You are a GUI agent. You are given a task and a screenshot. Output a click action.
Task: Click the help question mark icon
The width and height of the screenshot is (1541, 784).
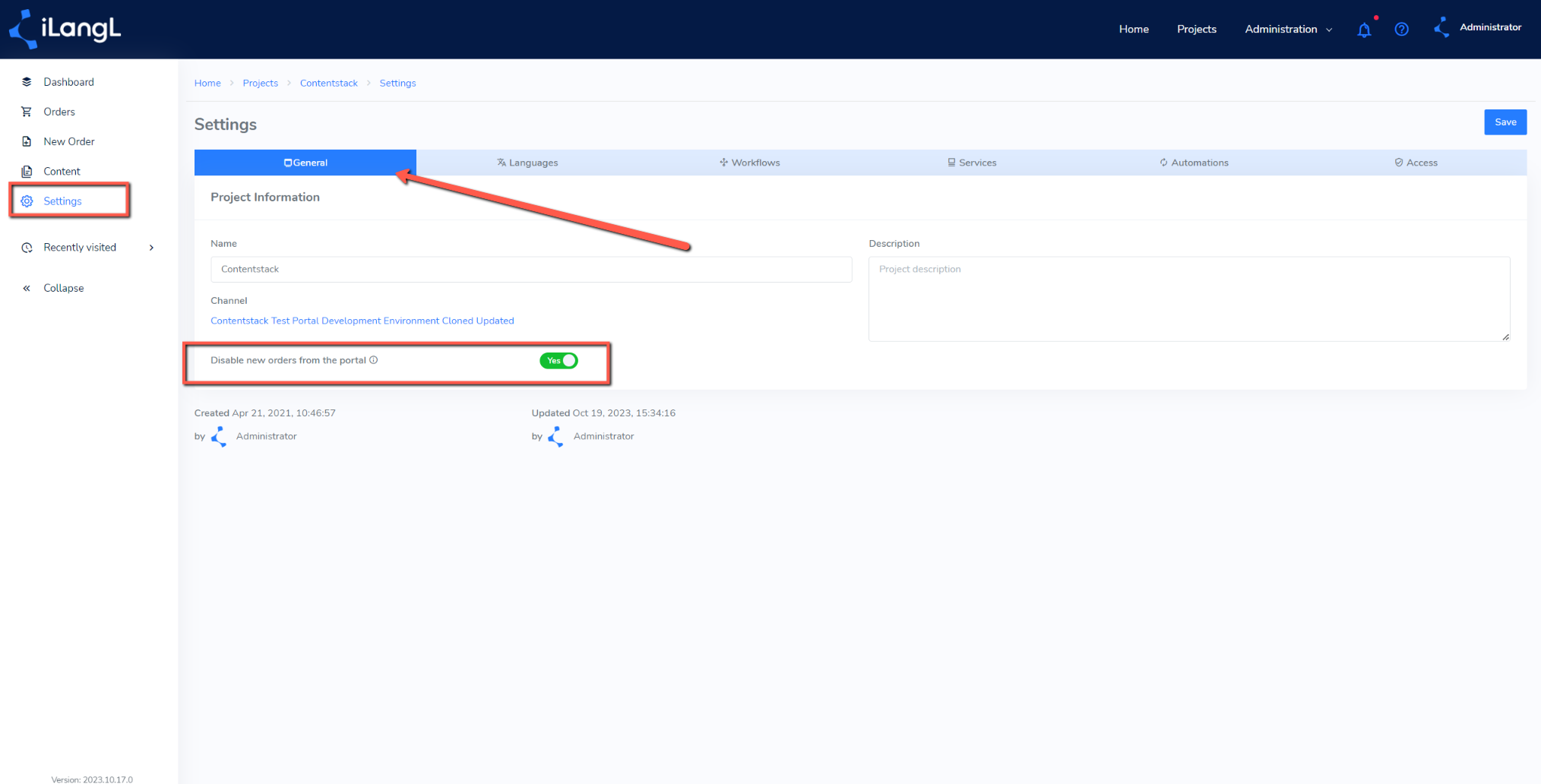(x=1401, y=30)
